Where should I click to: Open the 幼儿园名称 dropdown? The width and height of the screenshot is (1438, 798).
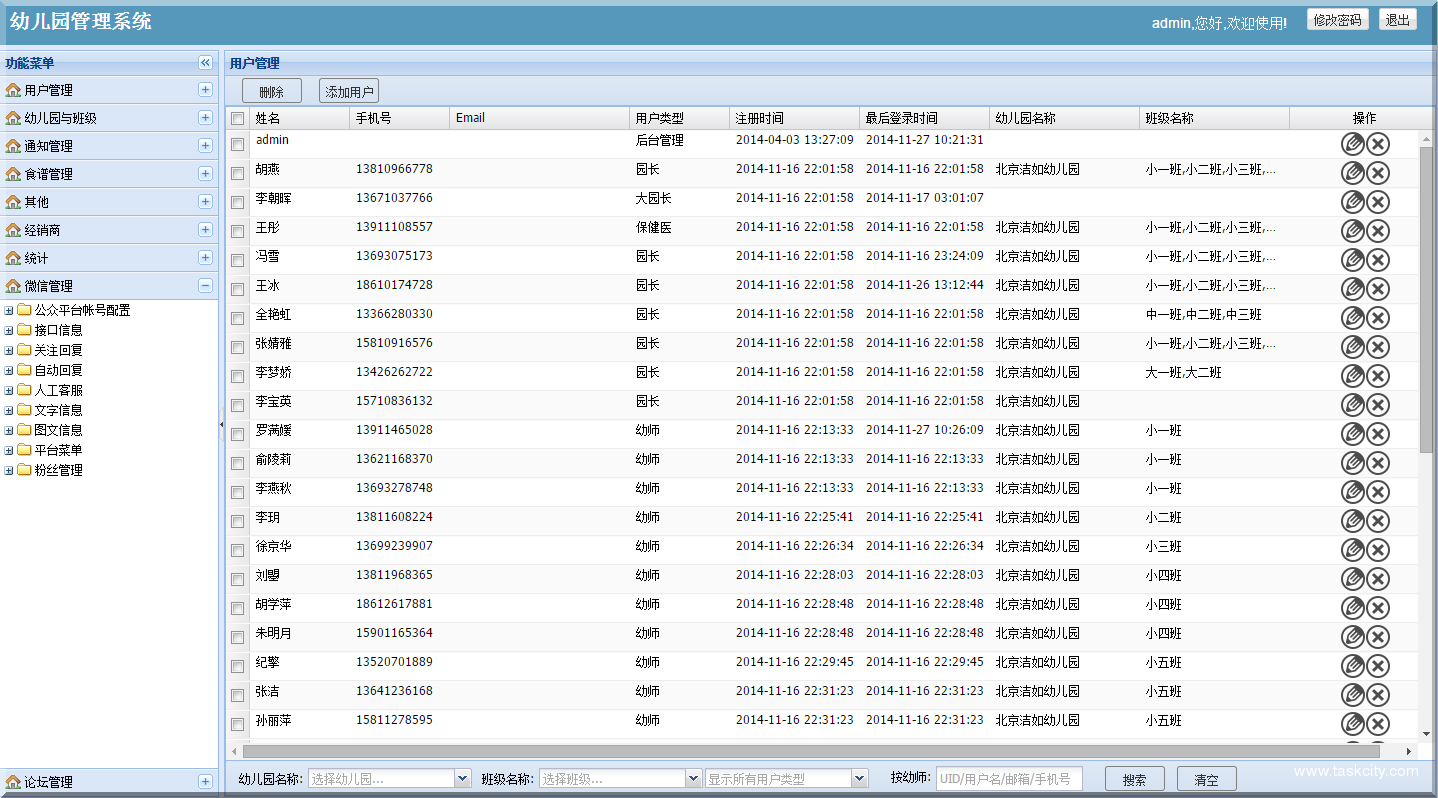pos(462,779)
